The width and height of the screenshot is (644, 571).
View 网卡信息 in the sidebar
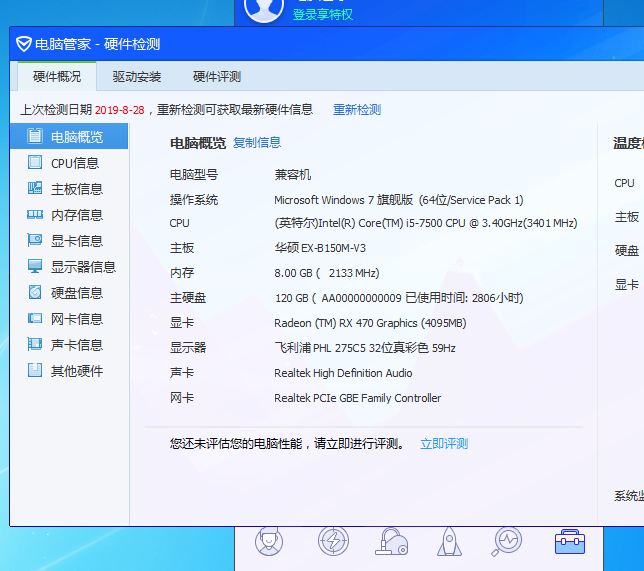click(69, 319)
